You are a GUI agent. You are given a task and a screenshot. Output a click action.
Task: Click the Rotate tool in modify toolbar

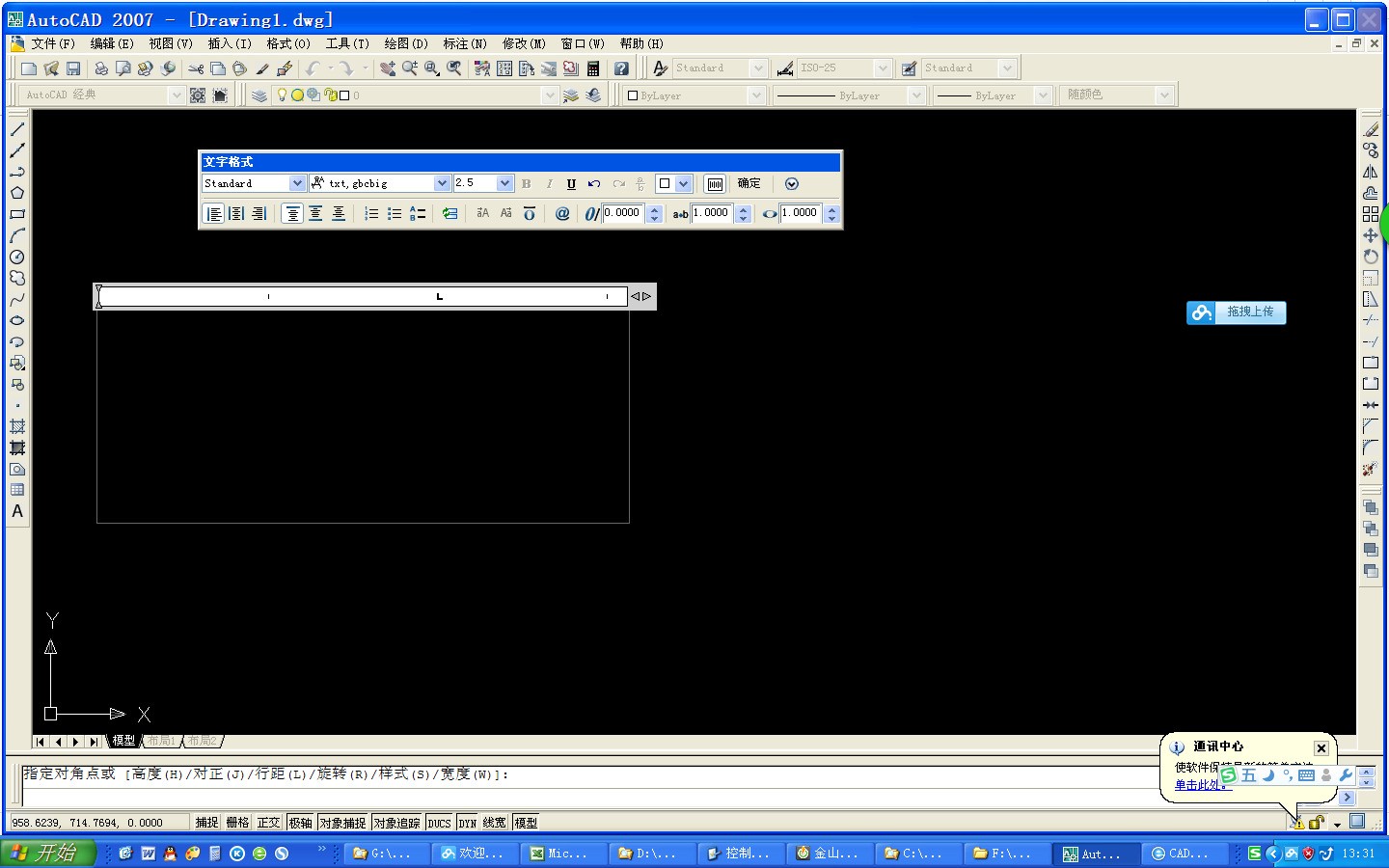pos(1371,257)
